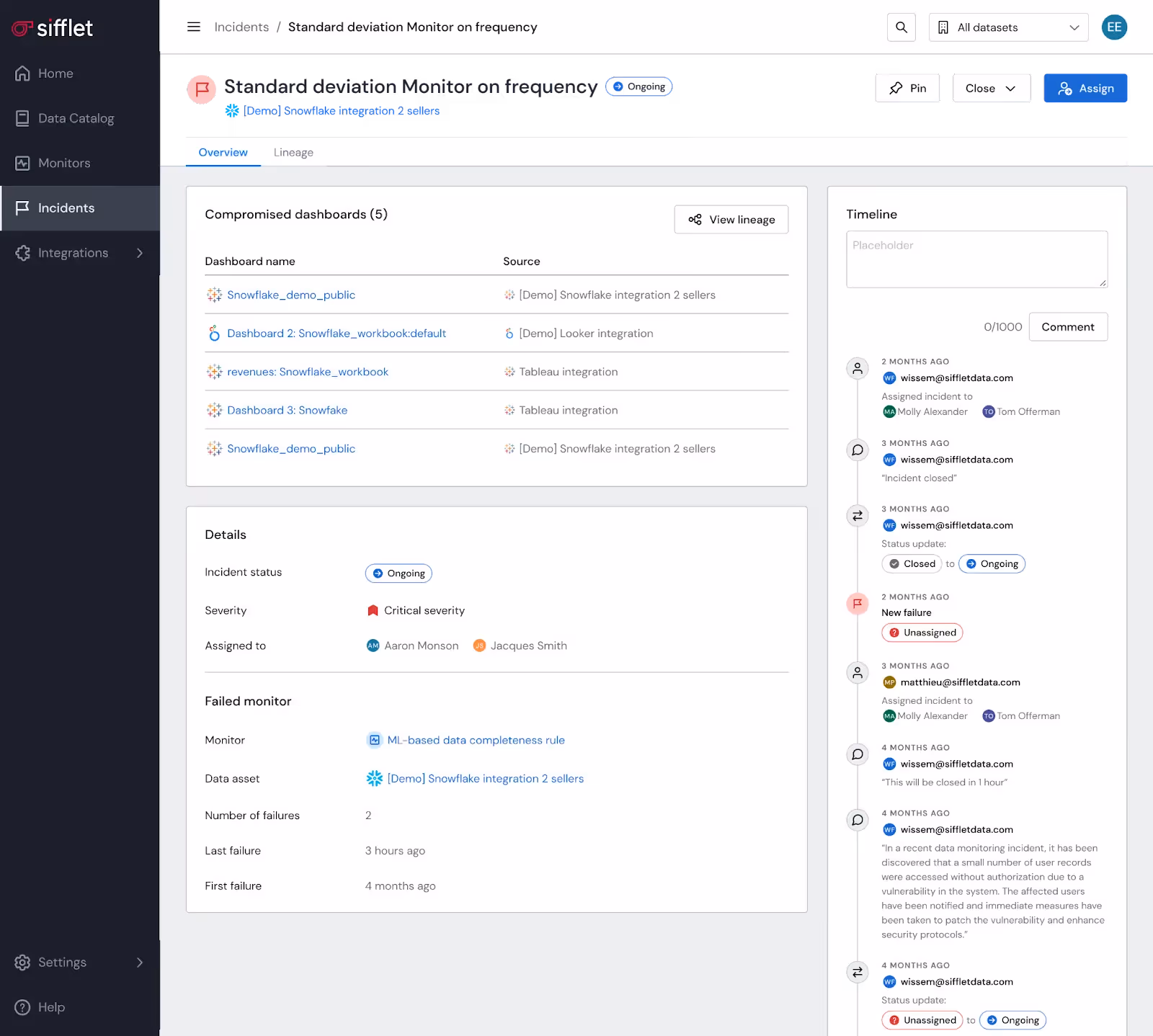Click the Ongoing badge in Incident status row
The height and width of the screenshot is (1036, 1153).
pos(399,573)
